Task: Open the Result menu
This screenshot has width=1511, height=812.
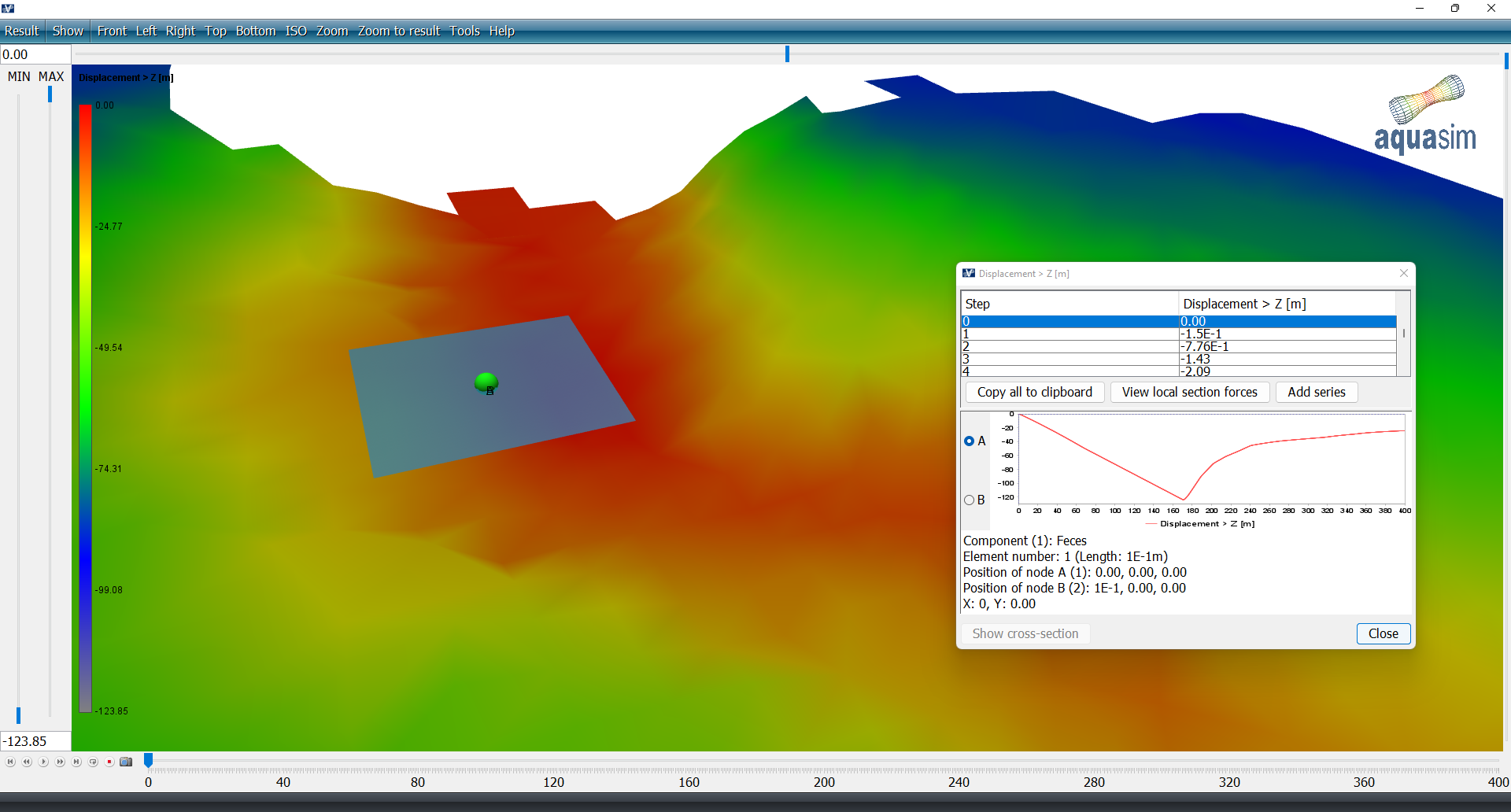Action: pyautogui.click(x=22, y=31)
